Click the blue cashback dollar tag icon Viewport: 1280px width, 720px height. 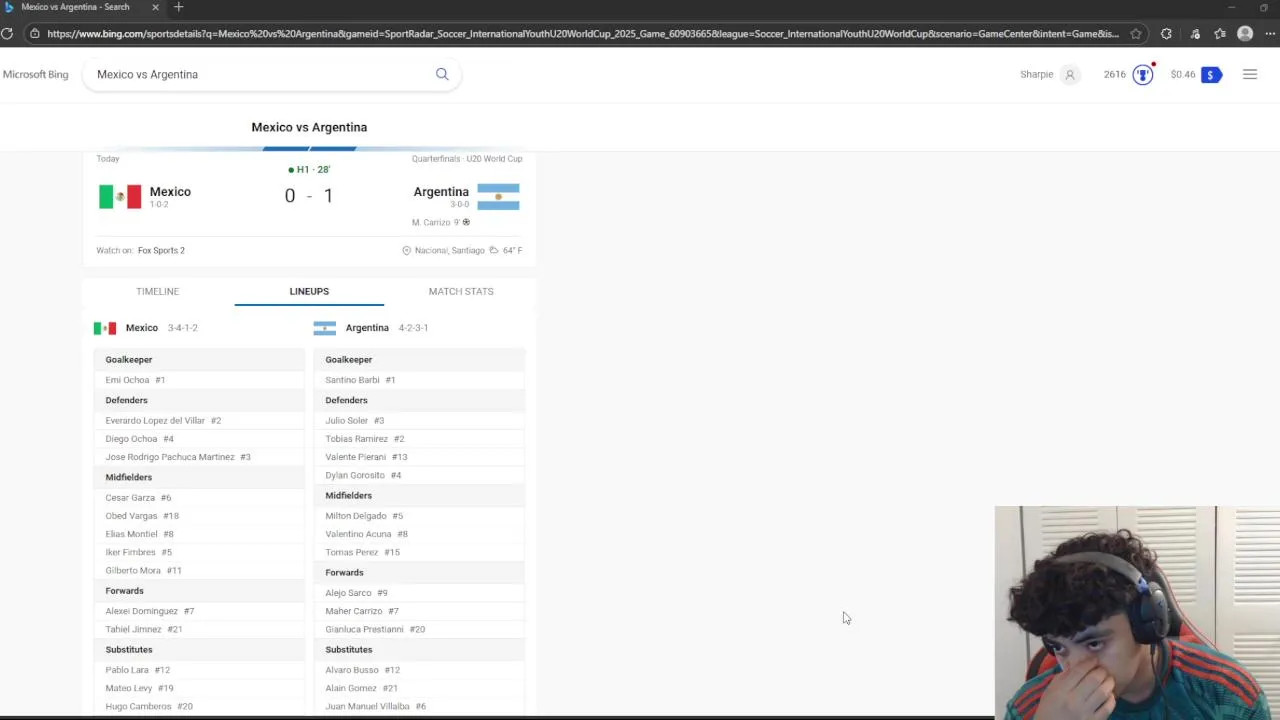pyautogui.click(x=1211, y=75)
